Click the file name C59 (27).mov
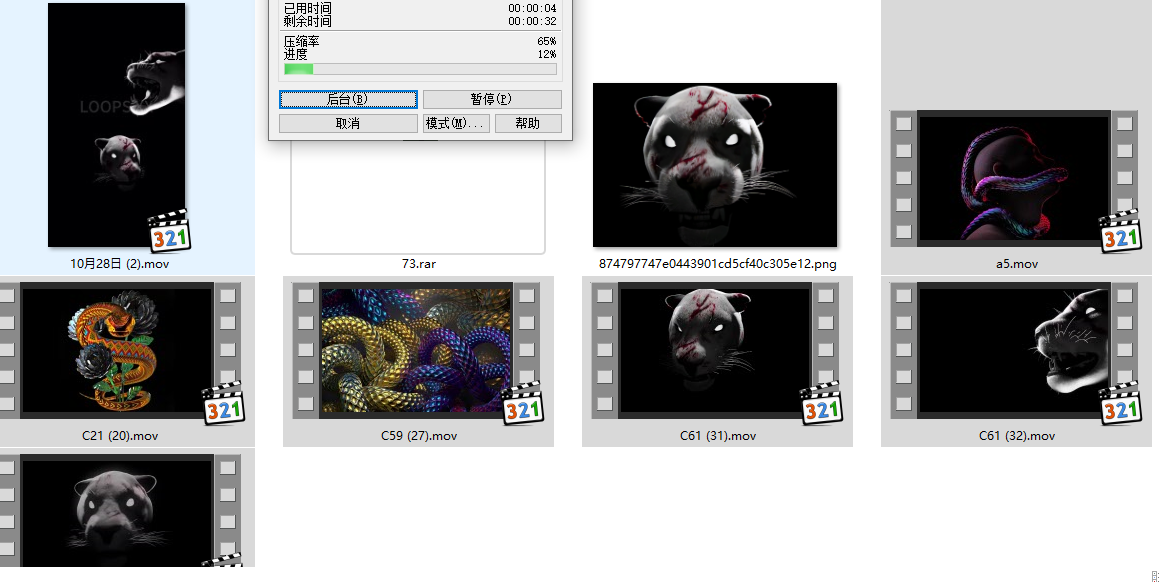This screenshot has height=582, width=1159. [419, 436]
